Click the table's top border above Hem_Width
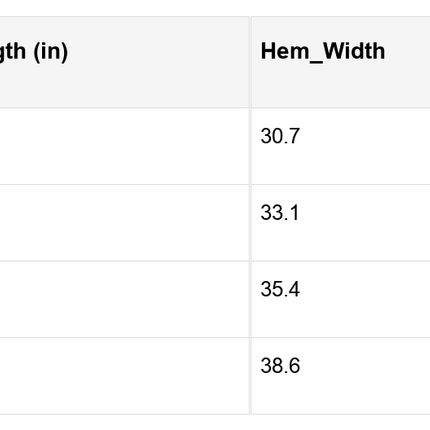This screenshot has height=430, width=430. pos(341,16)
